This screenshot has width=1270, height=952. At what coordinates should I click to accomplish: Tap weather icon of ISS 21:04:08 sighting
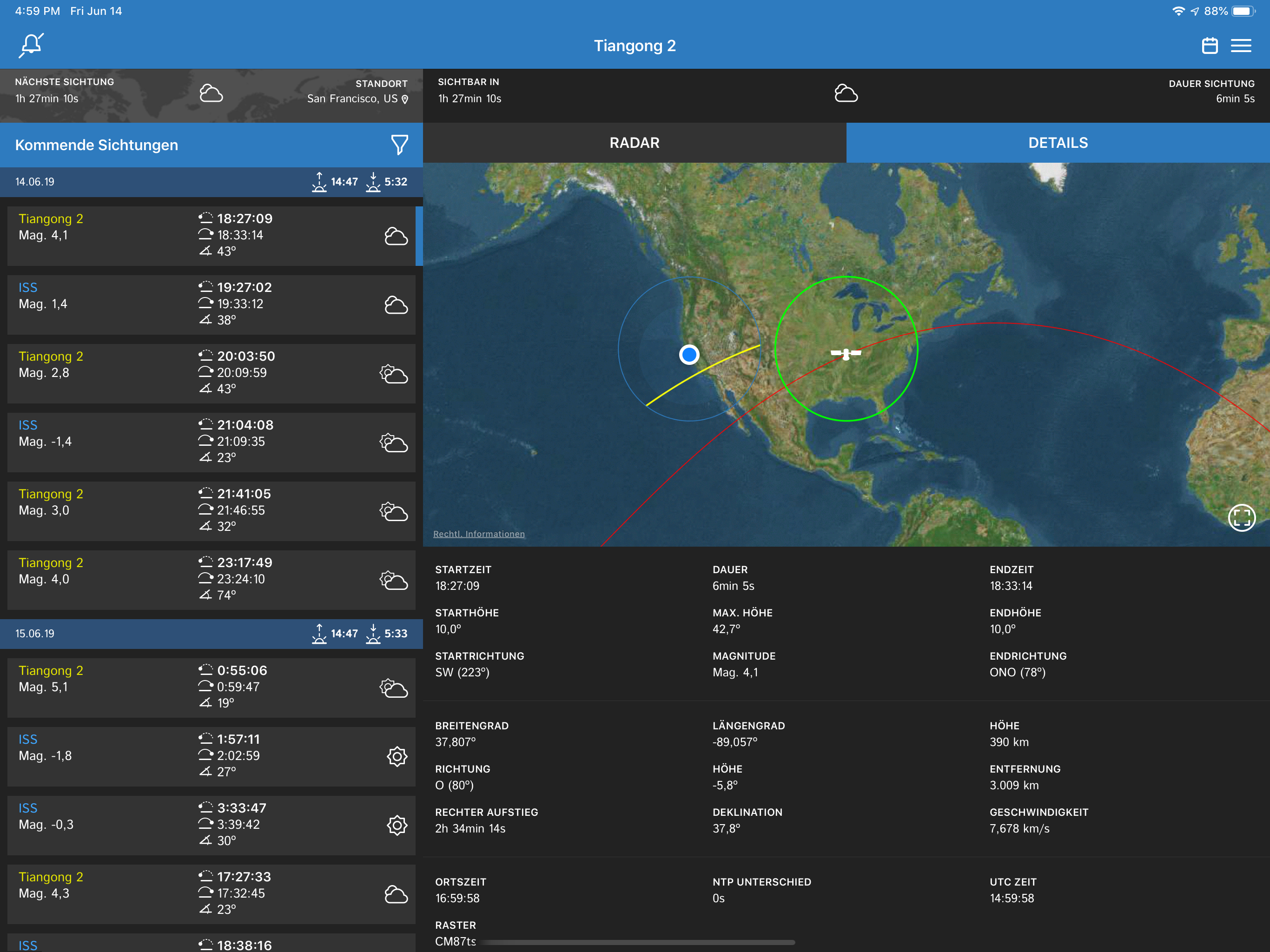coord(394,443)
